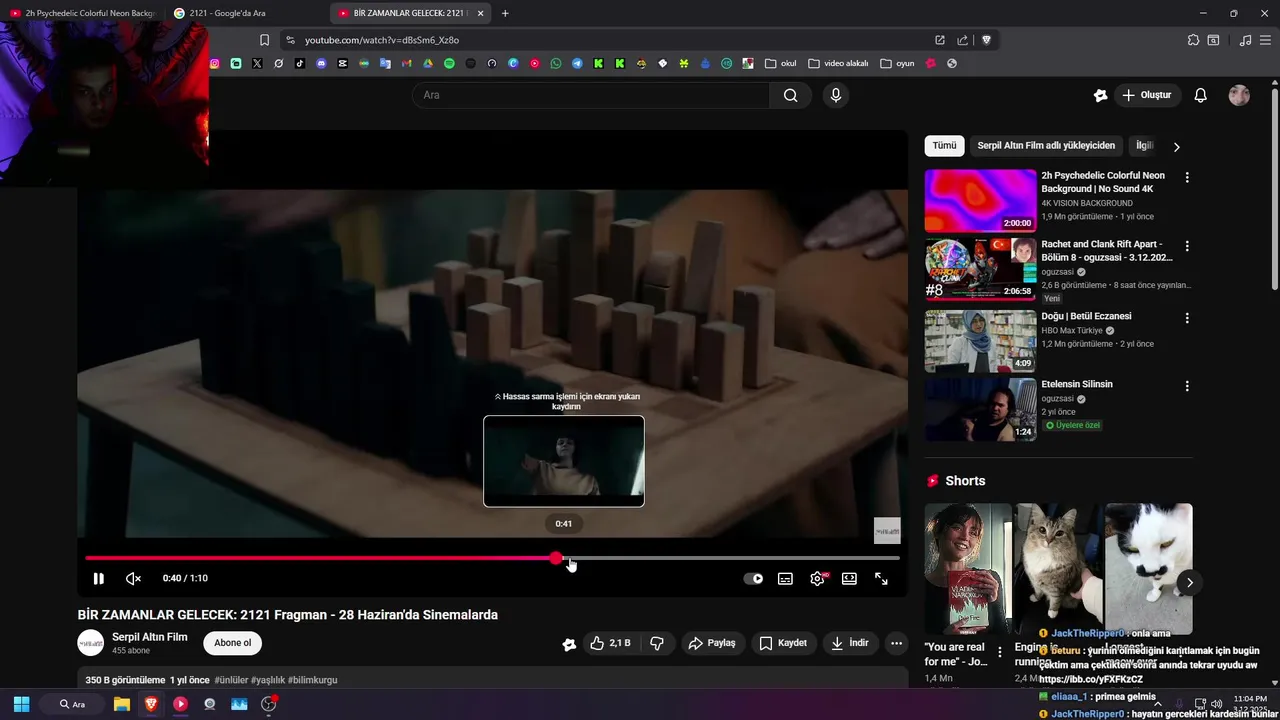Screen dimensions: 1280x720
Task: Open Etelensin Silinsin video title
Action: (x=1077, y=384)
